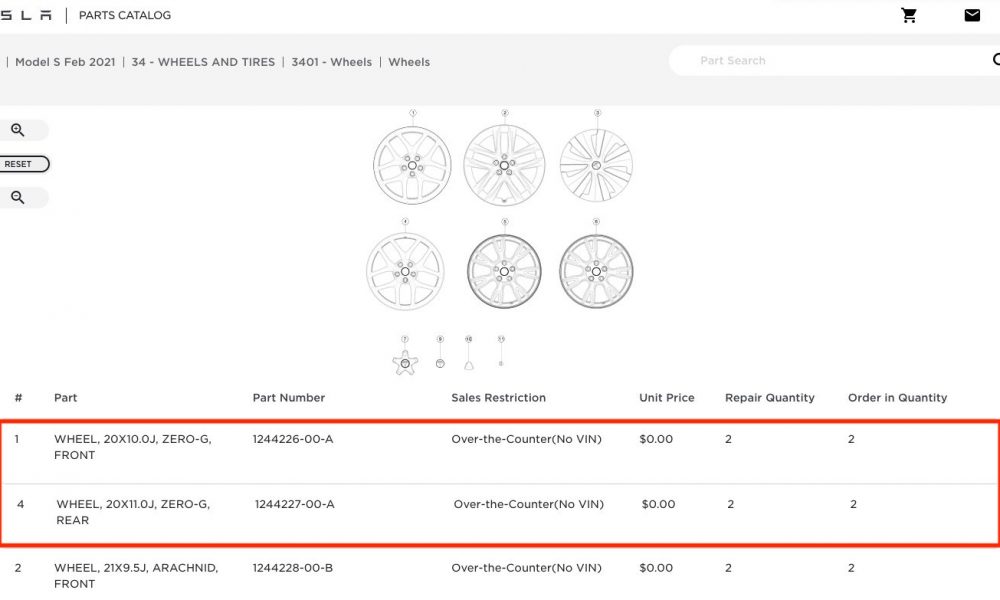Open the shopping cart
1000x600 pixels.
(909, 15)
